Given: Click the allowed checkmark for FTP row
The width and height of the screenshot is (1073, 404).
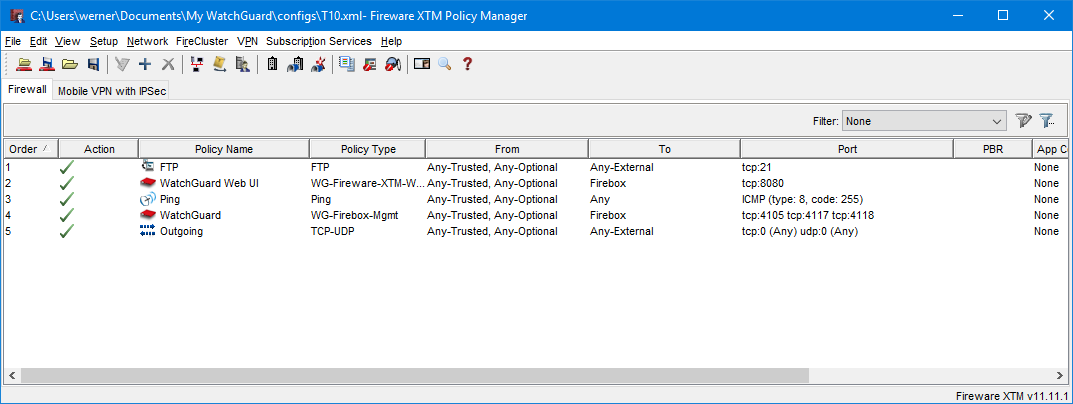Looking at the screenshot, I should pyautogui.click(x=66, y=166).
